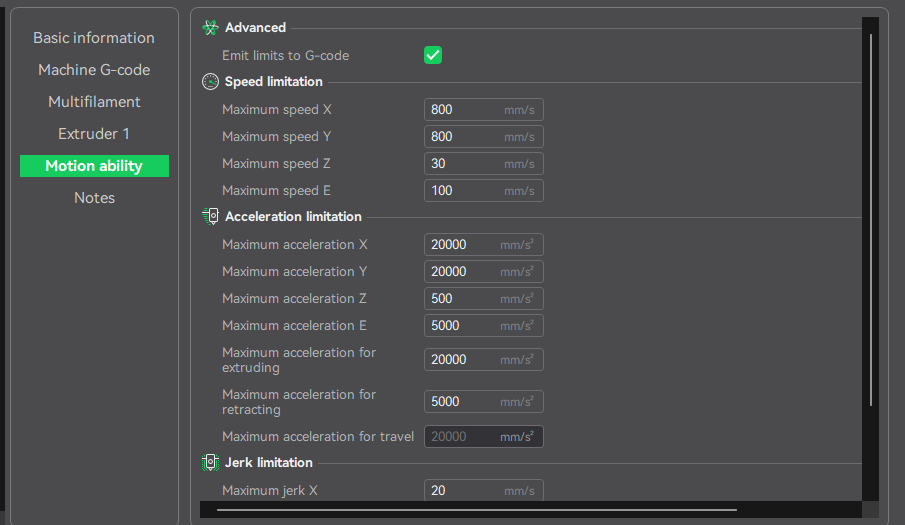905x525 pixels.
Task: Click Maximum acceleration for retracting field
Action: (x=484, y=402)
